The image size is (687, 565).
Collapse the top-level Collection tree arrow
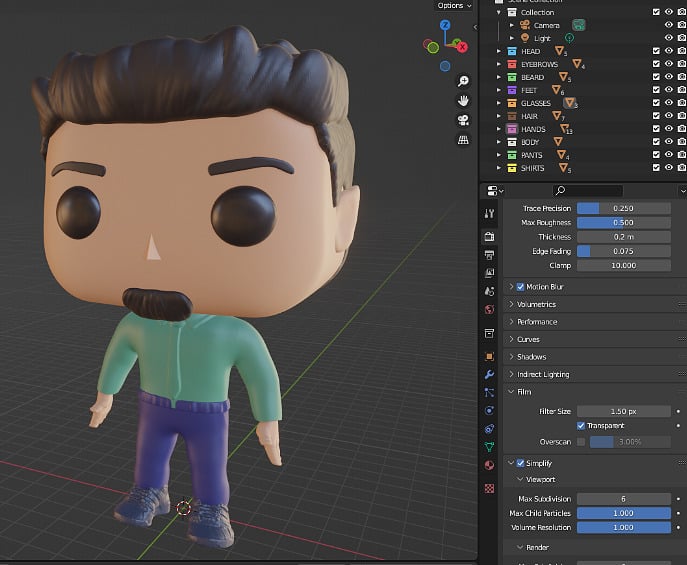pyautogui.click(x=499, y=12)
